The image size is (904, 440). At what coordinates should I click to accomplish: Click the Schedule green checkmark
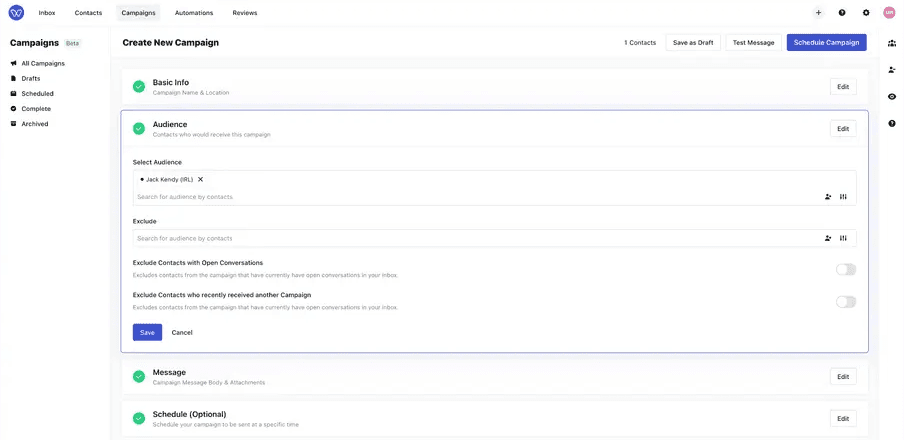point(139,418)
